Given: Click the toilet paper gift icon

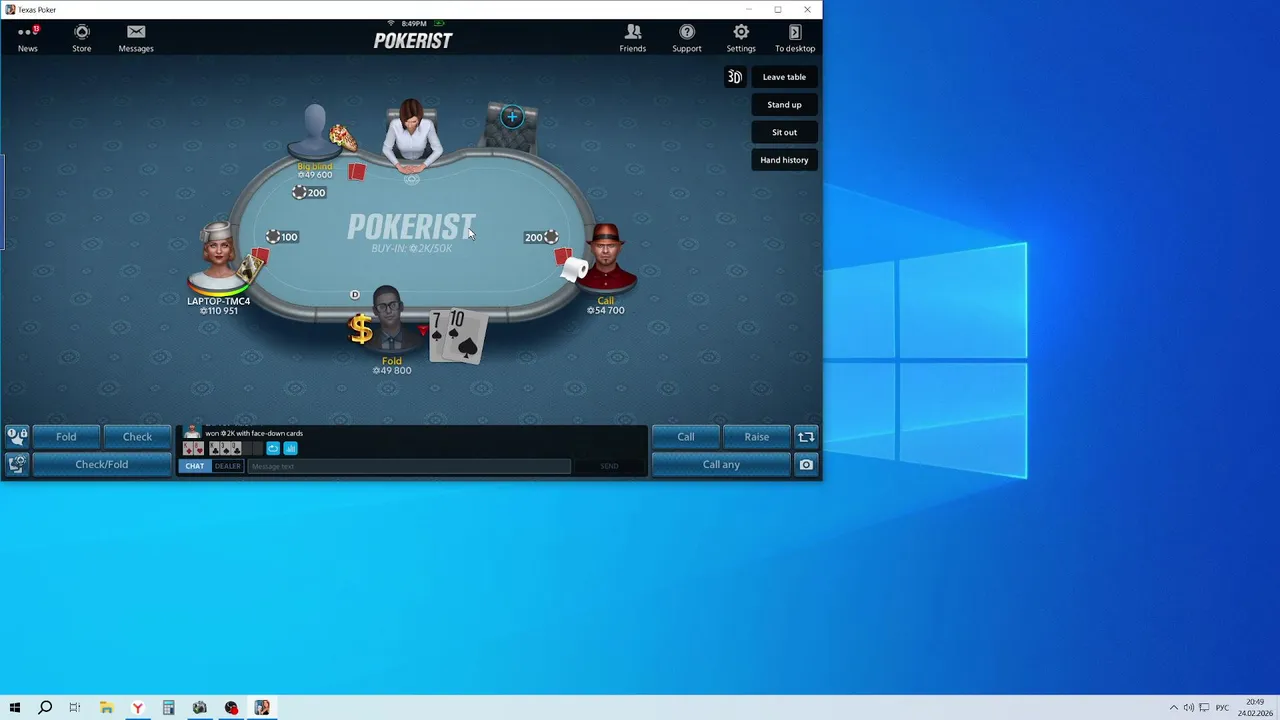Looking at the screenshot, I should click(x=574, y=269).
